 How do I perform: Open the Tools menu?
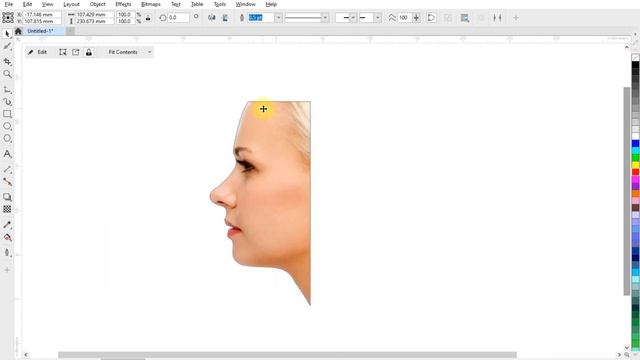point(220,4)
